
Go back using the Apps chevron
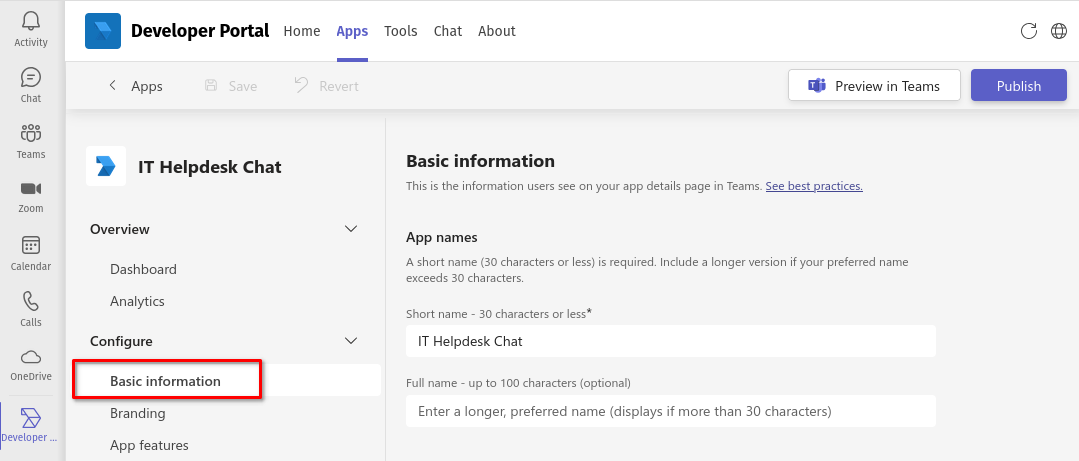coord(113,86)
